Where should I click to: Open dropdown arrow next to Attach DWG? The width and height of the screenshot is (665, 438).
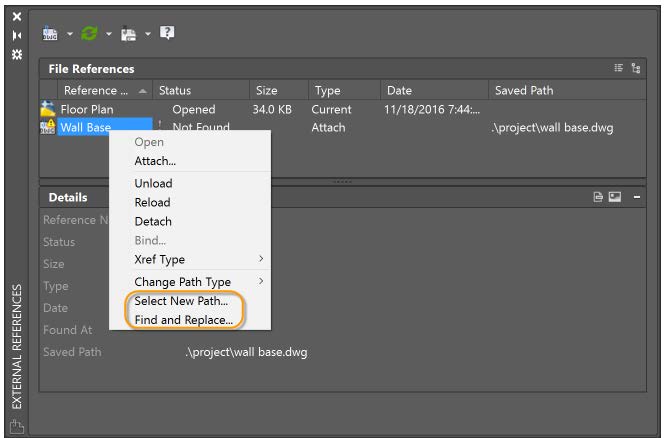pos(70,34)
